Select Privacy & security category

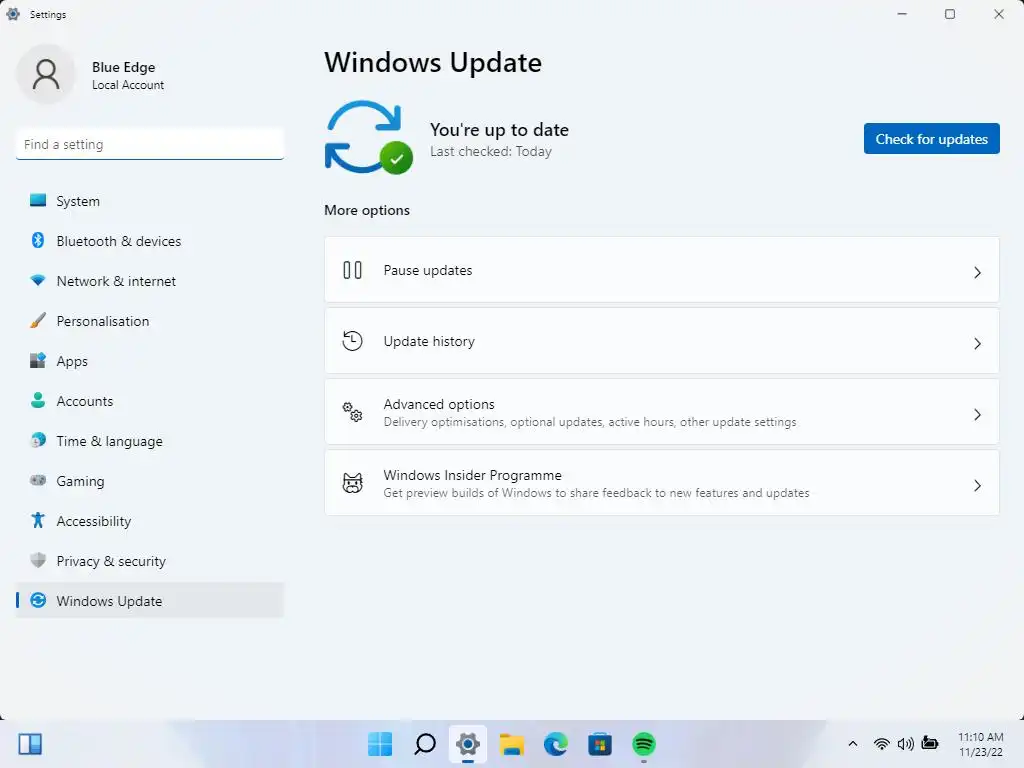[111, 561]
